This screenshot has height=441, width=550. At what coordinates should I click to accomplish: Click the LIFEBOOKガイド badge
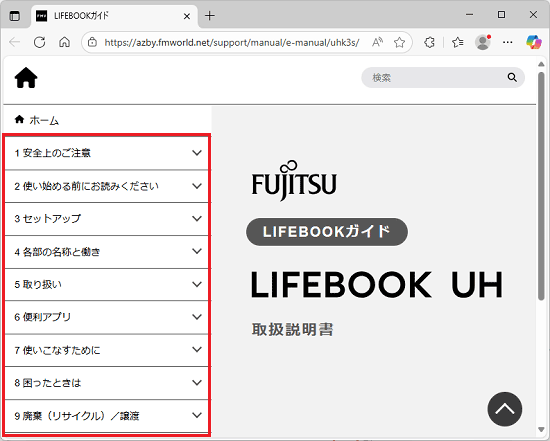pos(327,232)
